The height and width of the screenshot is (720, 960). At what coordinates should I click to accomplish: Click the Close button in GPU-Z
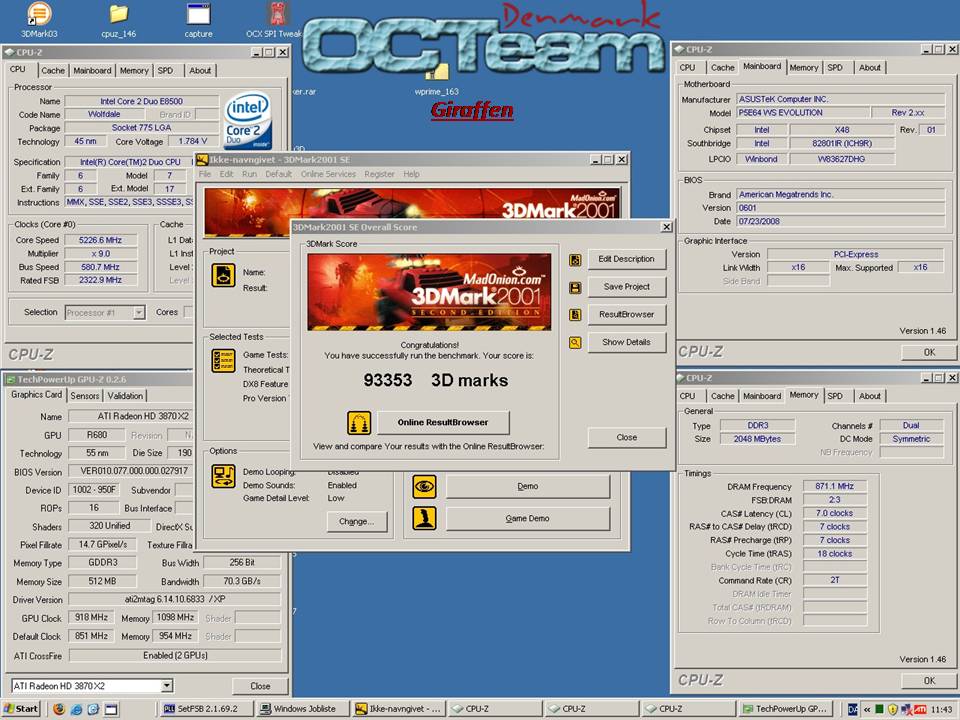pyautogui.click(x=260, y=686)
